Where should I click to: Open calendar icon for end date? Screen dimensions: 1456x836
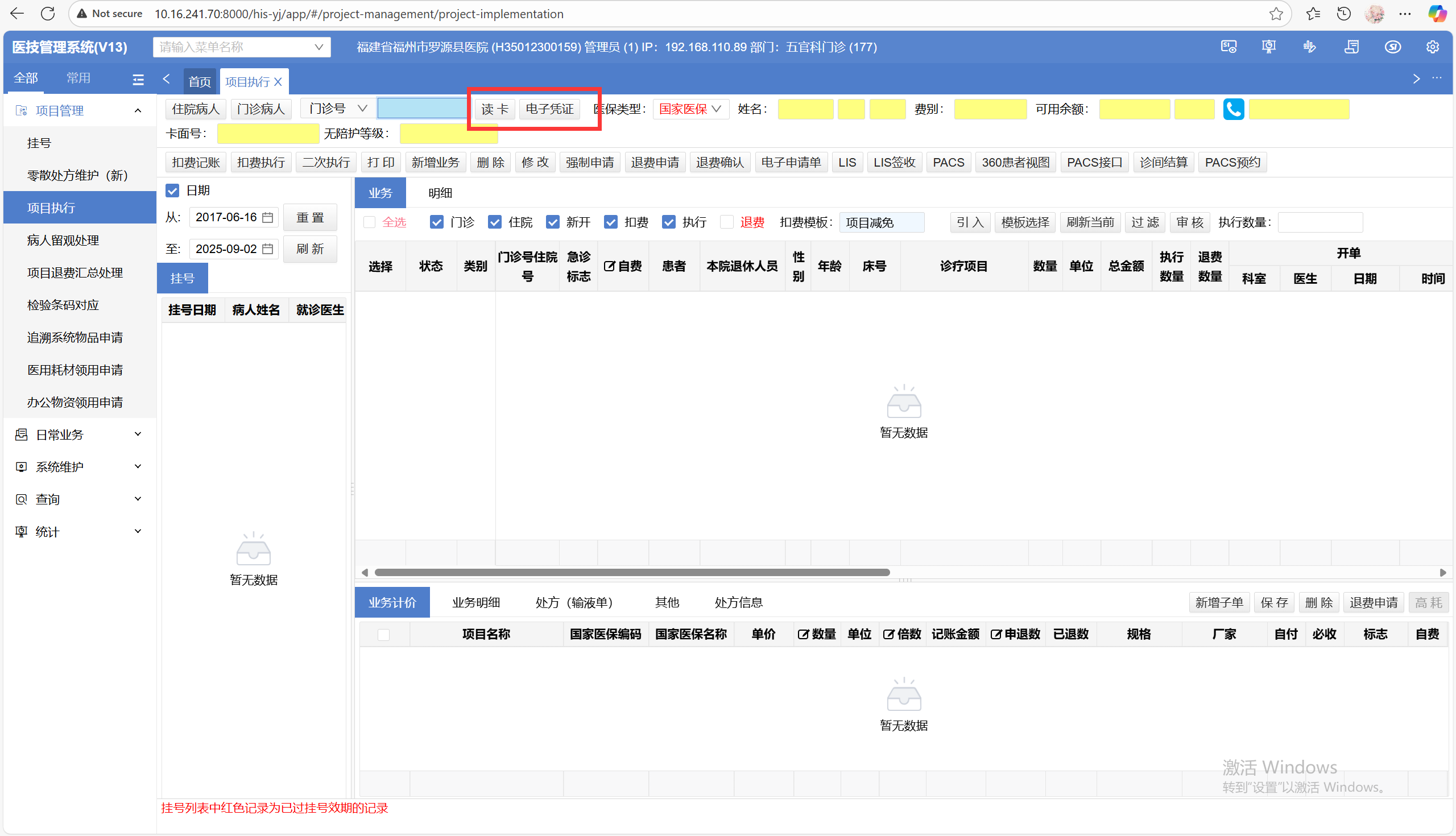tap(267, 249)
